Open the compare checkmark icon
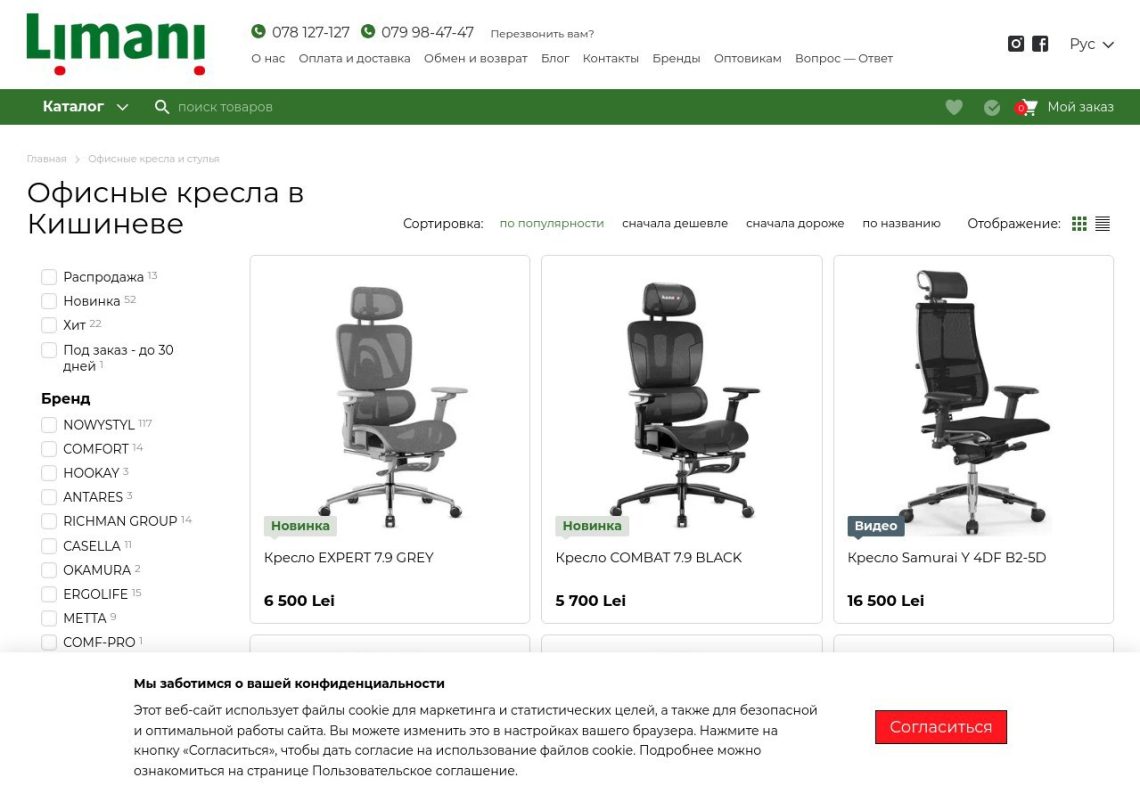The height and width of the screenshot is (802, 1140). click(992, 108)
